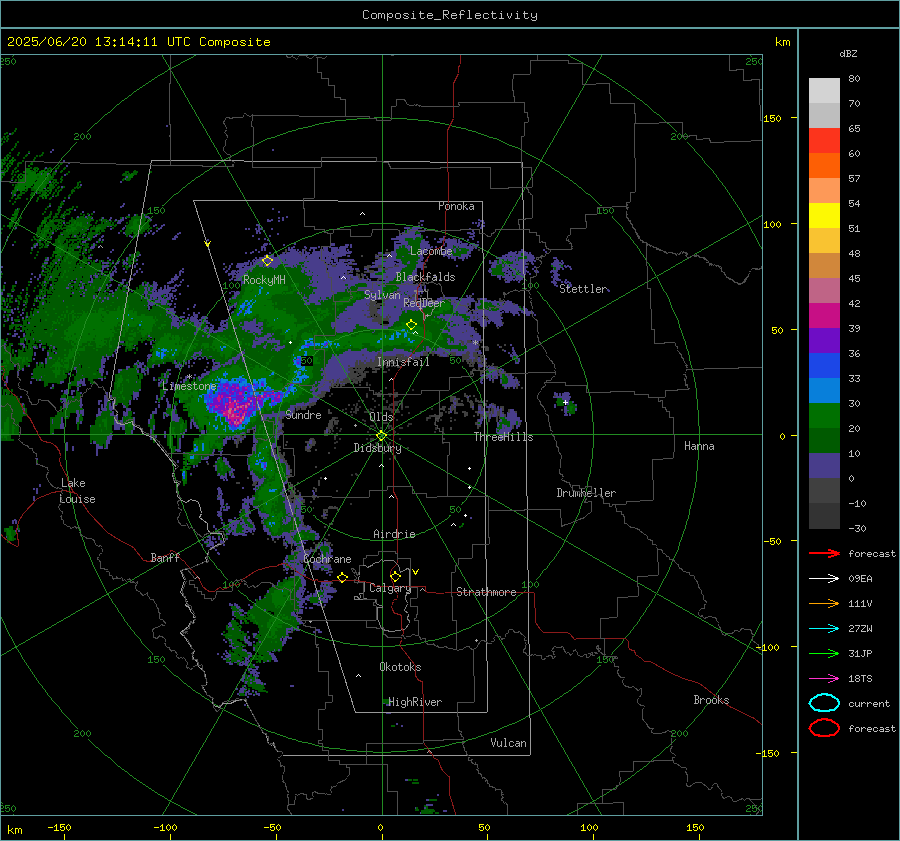Click the Cochrane town label
The width and height of the screenshot is (900, 841).
click(x=327, y=559)
